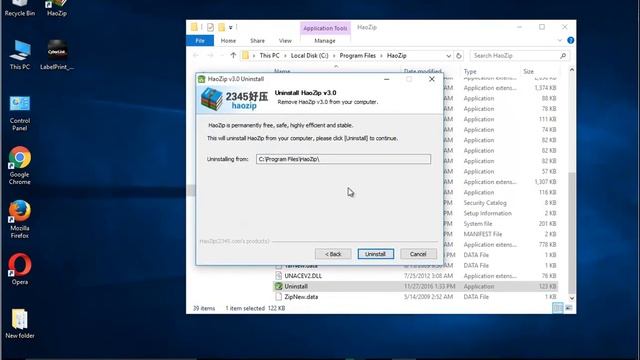Open the Customize Quick Access Toolbar arrow

[231, 28]
